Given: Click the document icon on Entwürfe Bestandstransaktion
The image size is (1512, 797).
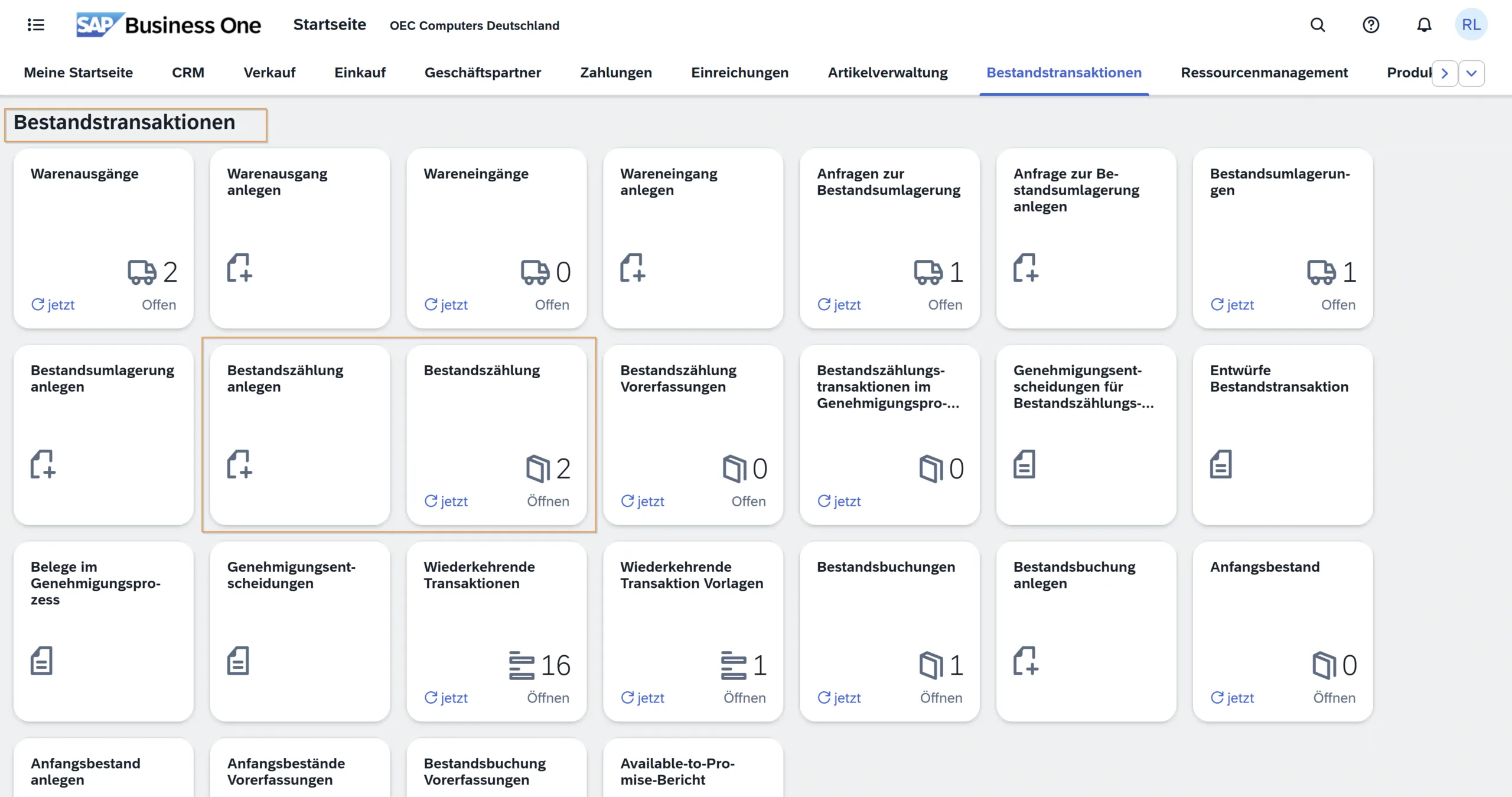Looking at the screenshot, I should [1221, 464].
